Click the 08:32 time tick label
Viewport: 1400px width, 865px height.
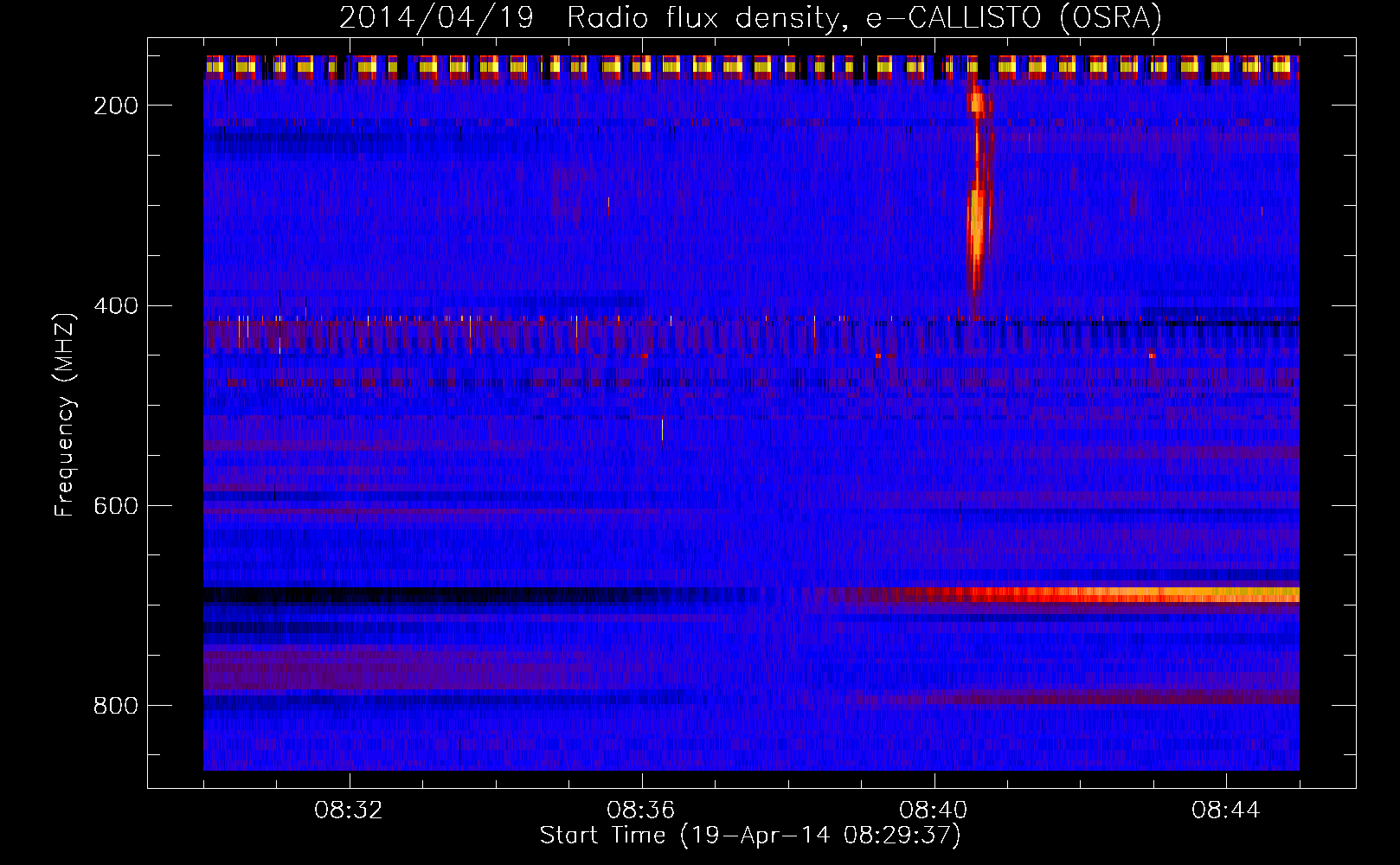[349, 811]
